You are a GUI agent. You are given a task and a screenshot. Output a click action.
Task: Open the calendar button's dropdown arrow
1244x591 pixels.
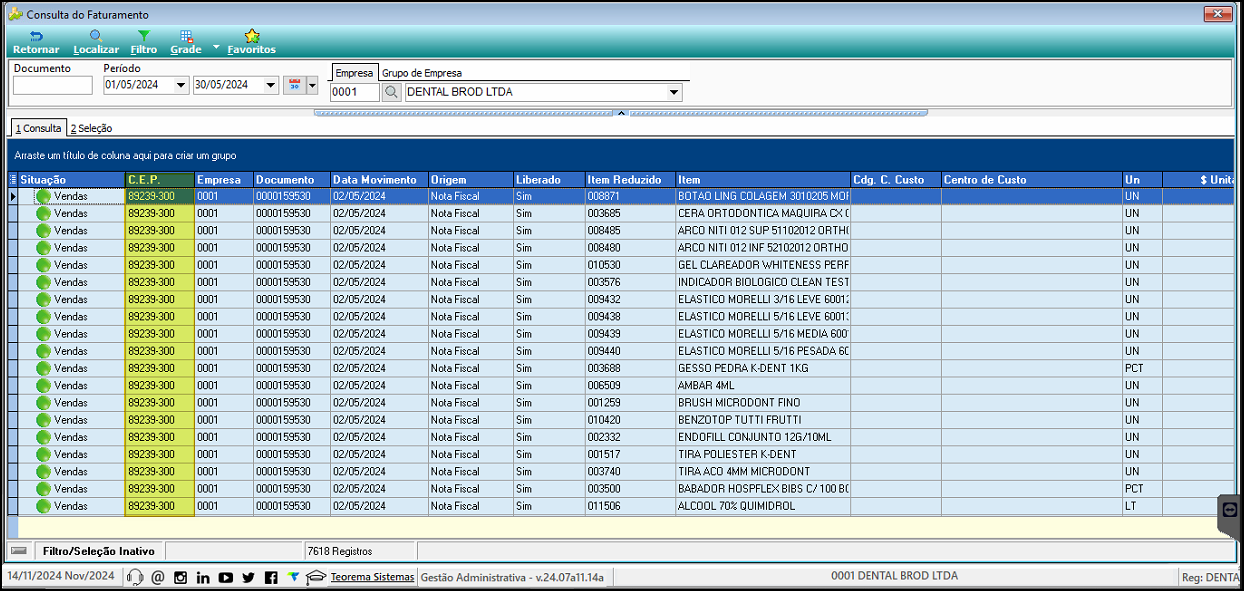[312, 85]
